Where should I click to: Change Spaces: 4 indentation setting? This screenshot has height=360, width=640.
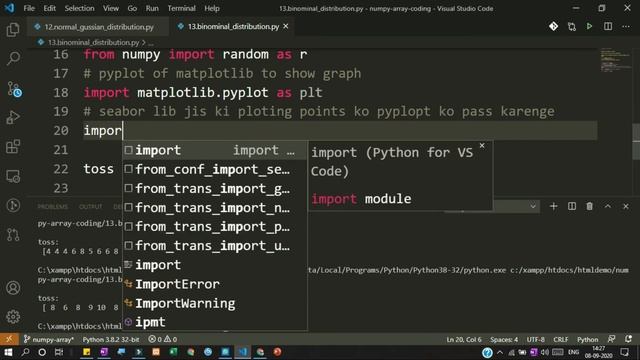pos(504,339)
